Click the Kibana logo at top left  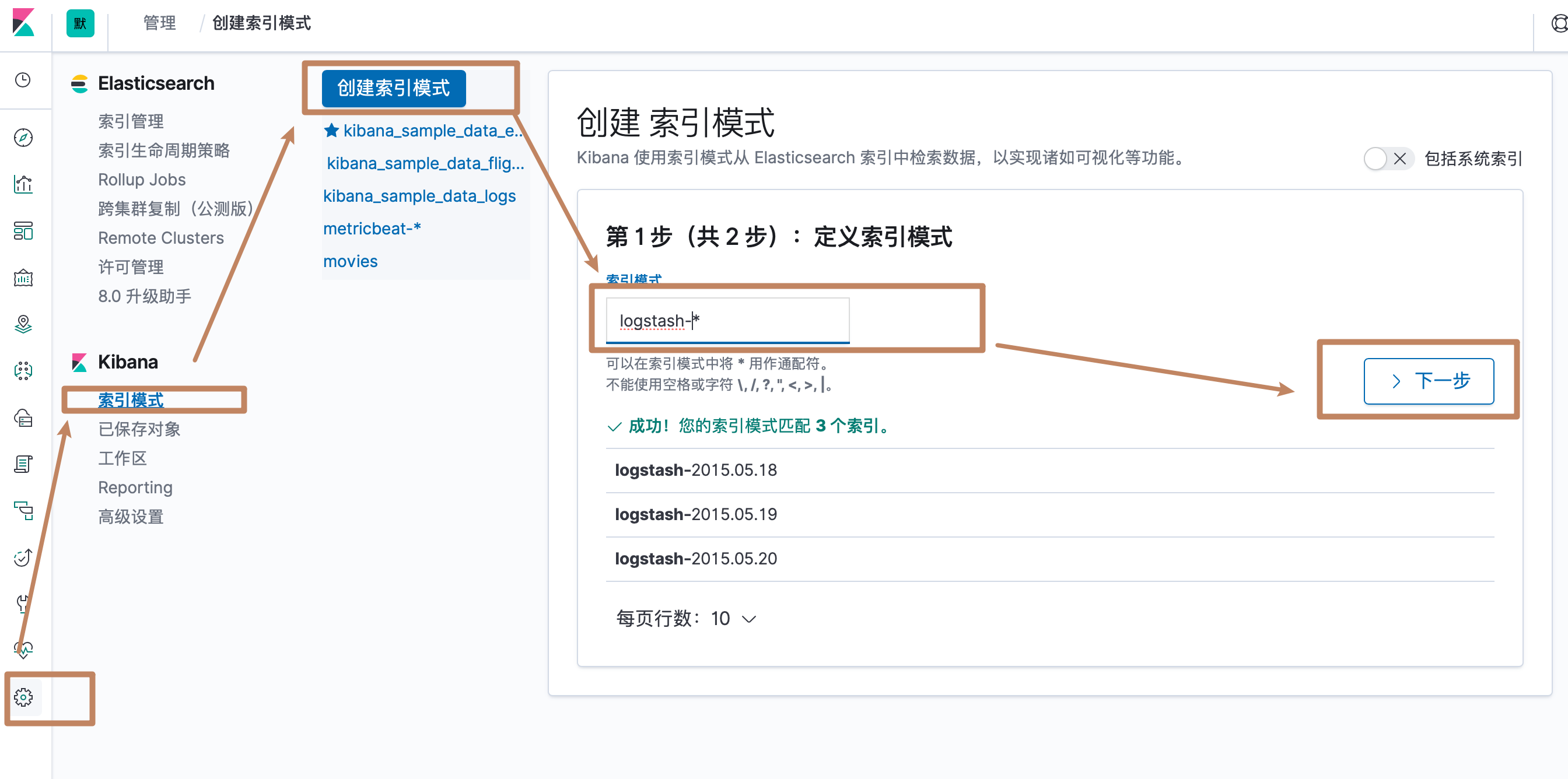pyautogui.click(x=23, y=23)
